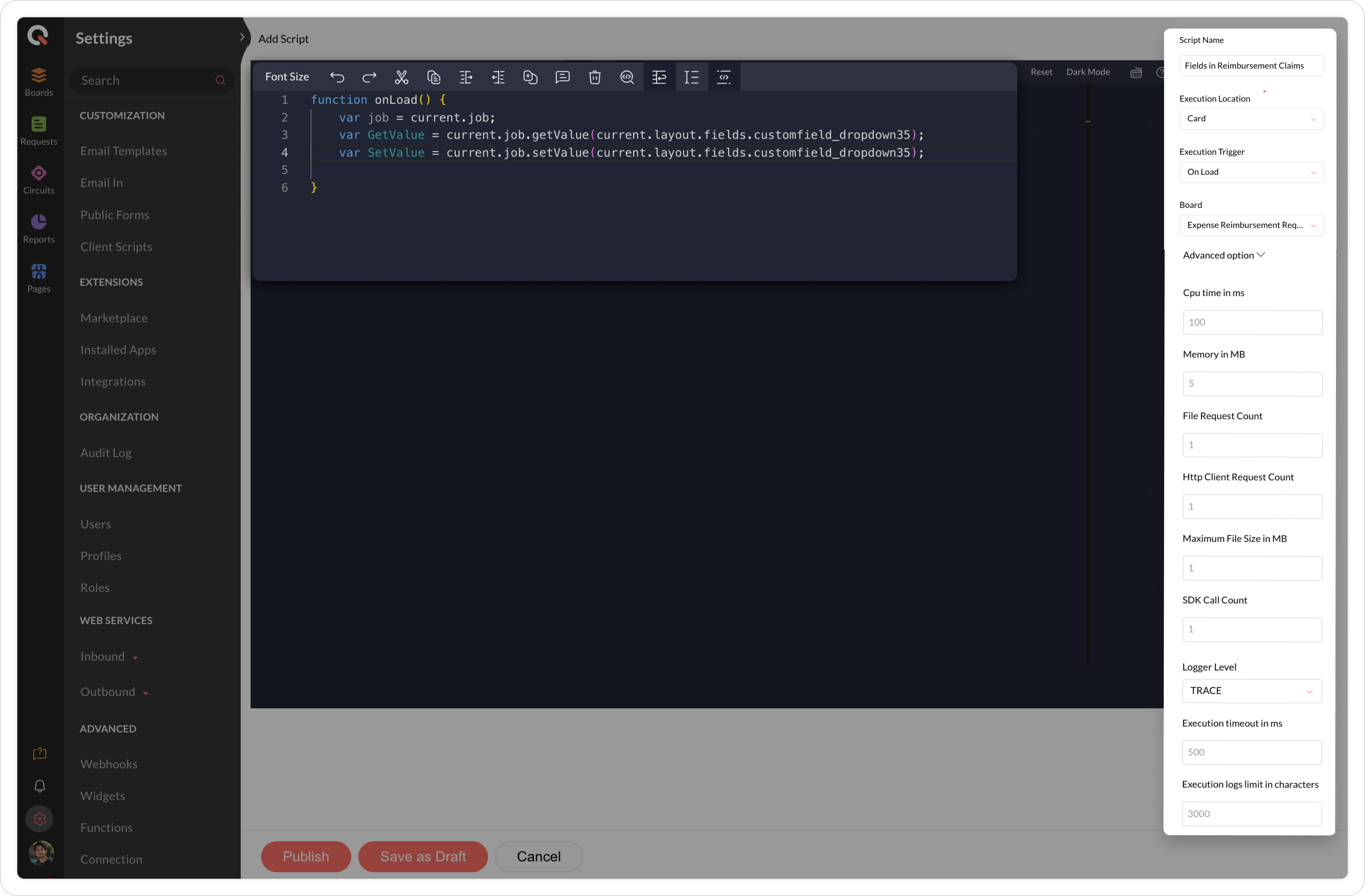
Task: Open the Board dropdown
Action: tap(1251, 225)
